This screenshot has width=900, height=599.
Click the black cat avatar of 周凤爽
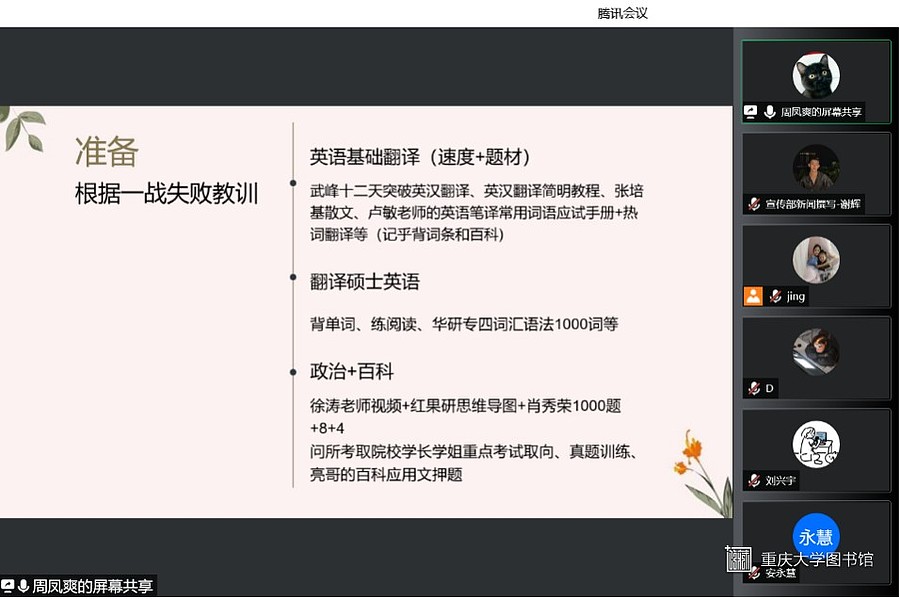pyautogui.click(x=816, y=75)
